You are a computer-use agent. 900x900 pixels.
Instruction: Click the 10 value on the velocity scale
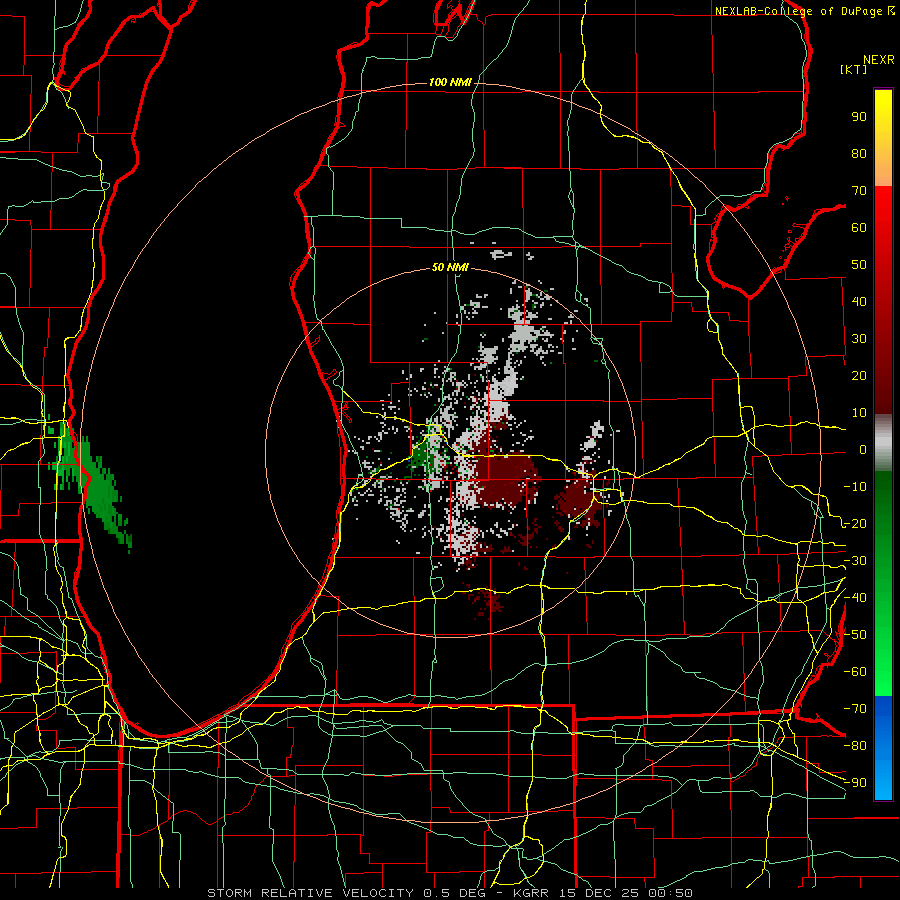pos(859,413)
